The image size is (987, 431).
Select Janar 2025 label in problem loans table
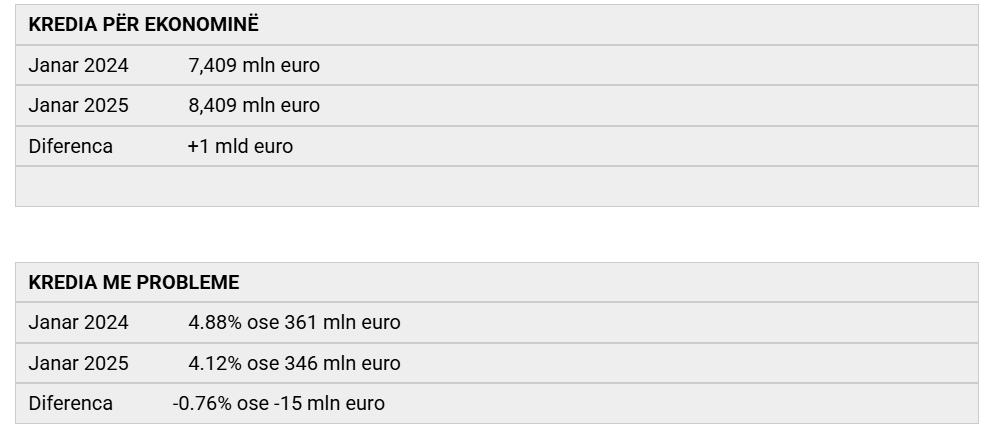coord(78,364)
